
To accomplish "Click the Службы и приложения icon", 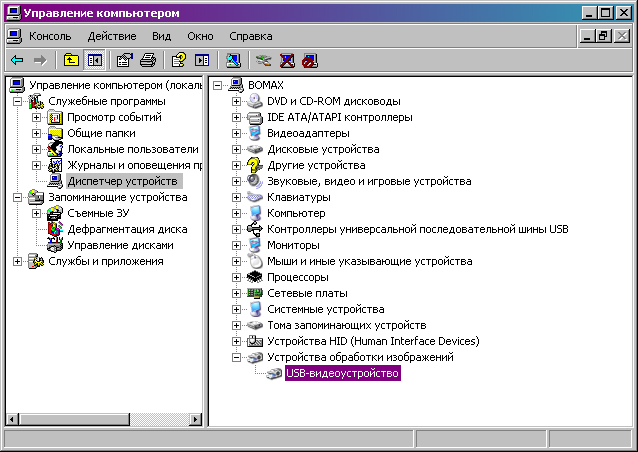I will coord(36,261).
